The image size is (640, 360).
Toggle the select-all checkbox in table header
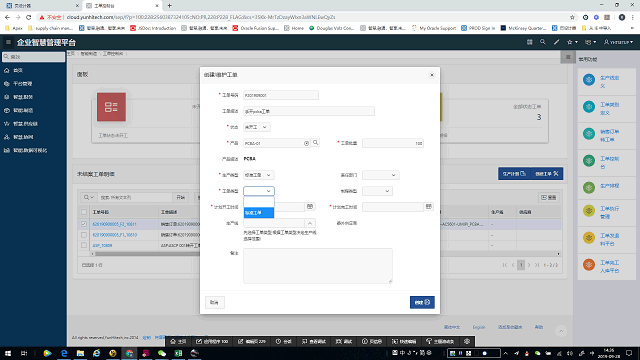(84, 212)
